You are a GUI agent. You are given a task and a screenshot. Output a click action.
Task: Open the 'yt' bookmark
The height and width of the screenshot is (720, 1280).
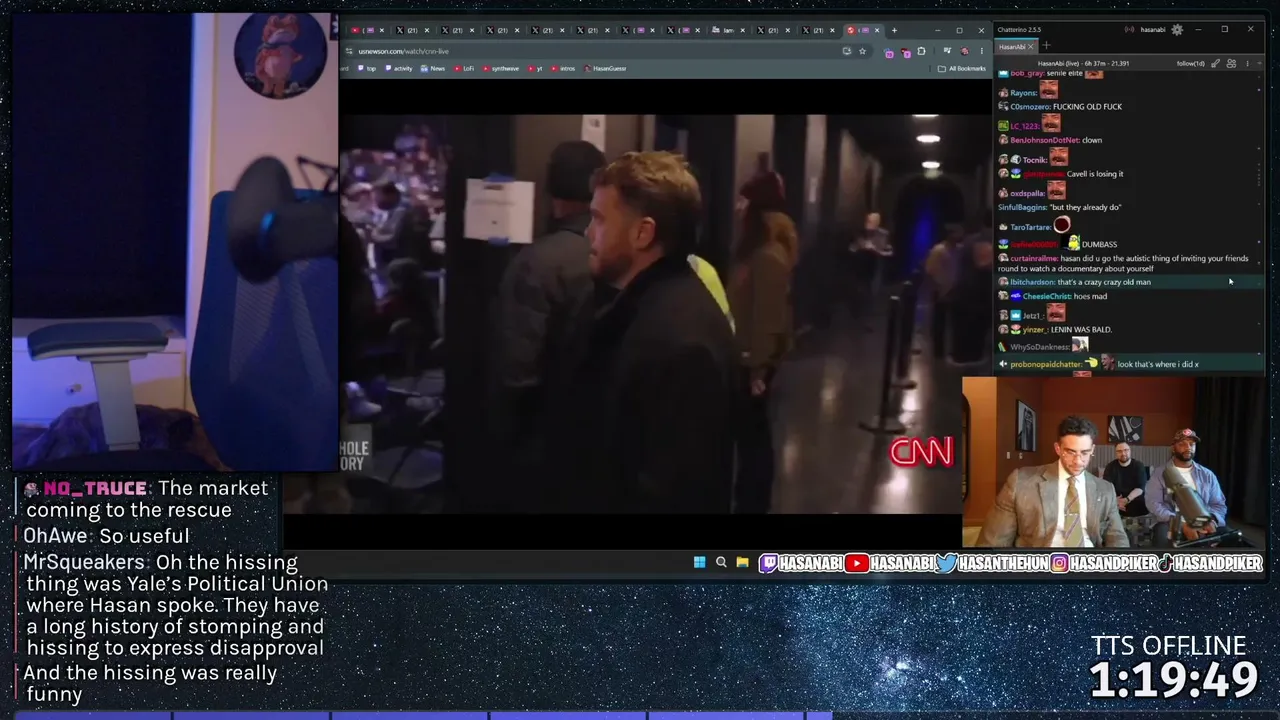click(x=535, y=68)
